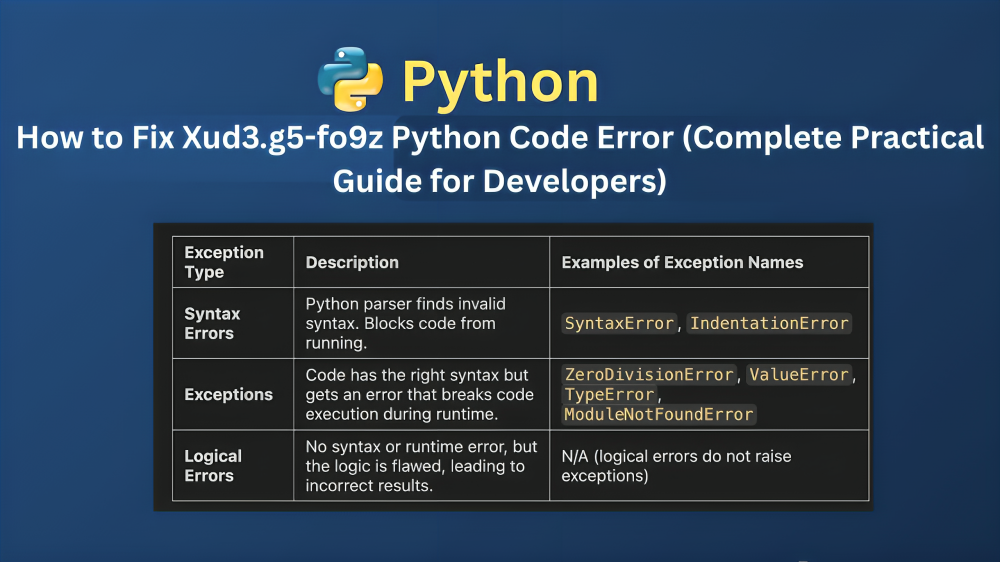
Task: Click the "TypeError" code label
Action: (x=609, y=394)
